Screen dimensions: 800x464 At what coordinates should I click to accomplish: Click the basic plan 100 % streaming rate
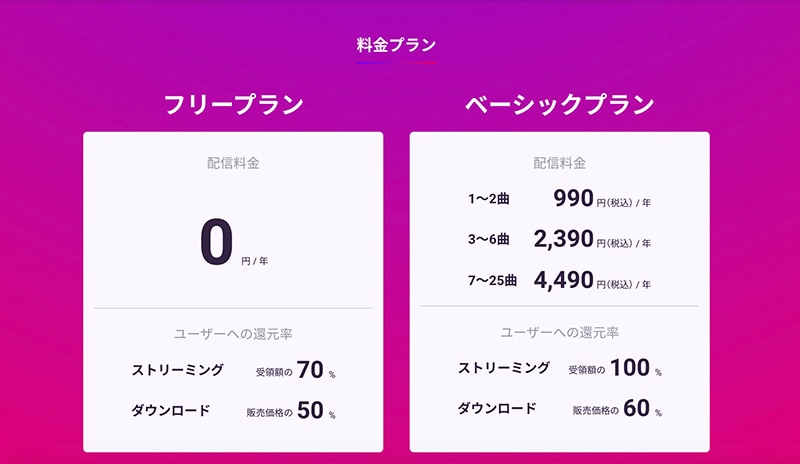click(x=630, y=369)
